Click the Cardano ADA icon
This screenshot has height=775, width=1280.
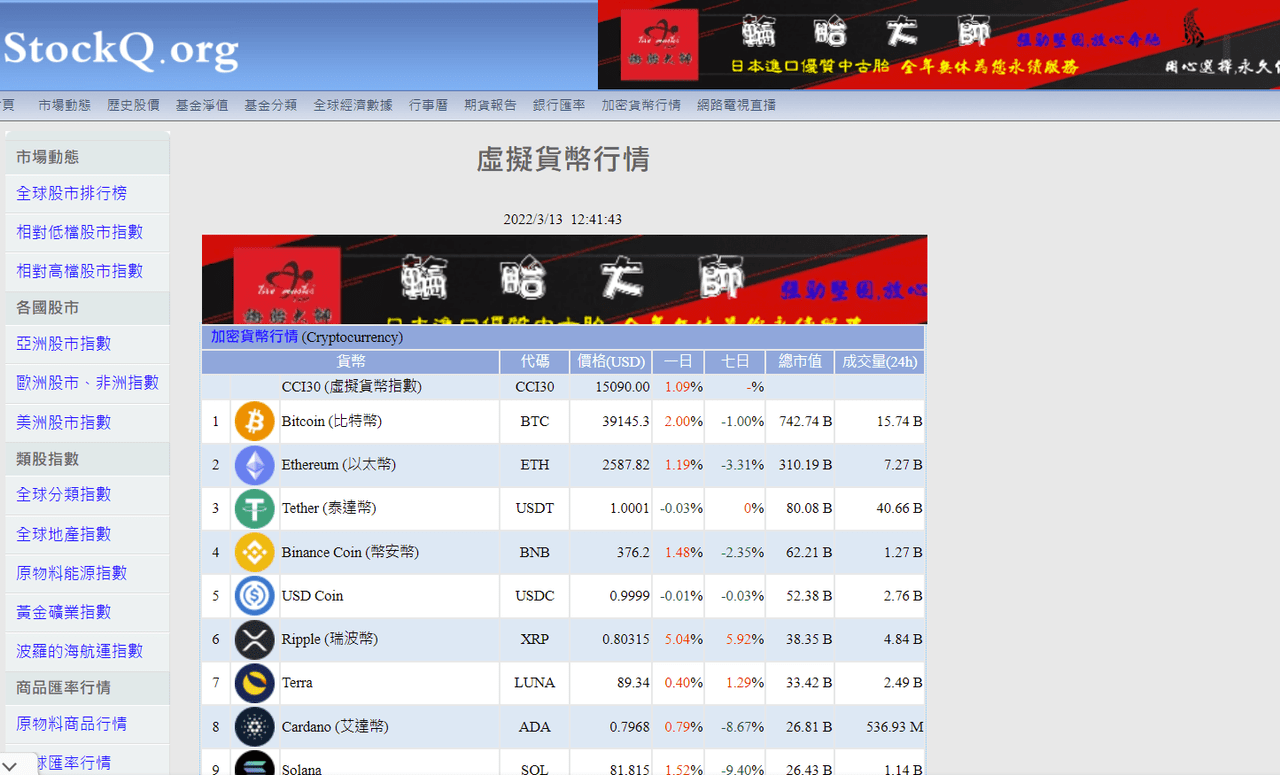point(254,727)
